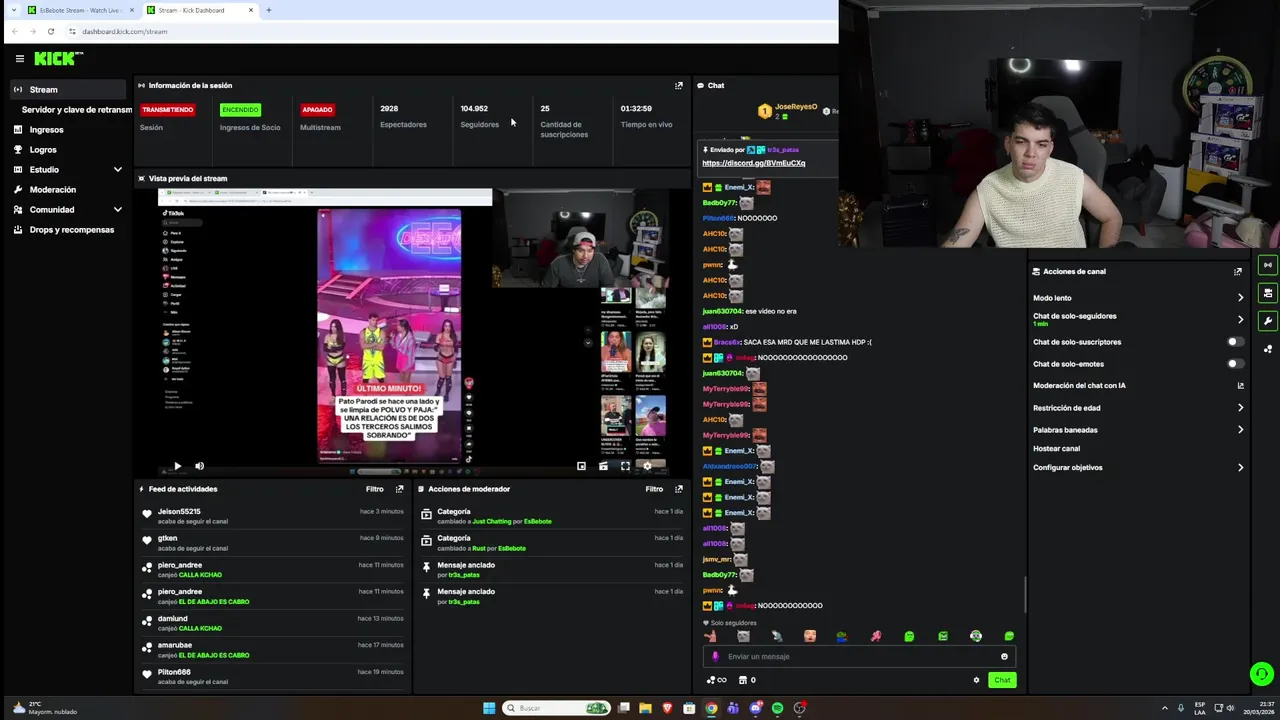This screenshot has height=720, width=1280.
Task: Pop out the Acciones de canal panel
Action: [1238, 271]
